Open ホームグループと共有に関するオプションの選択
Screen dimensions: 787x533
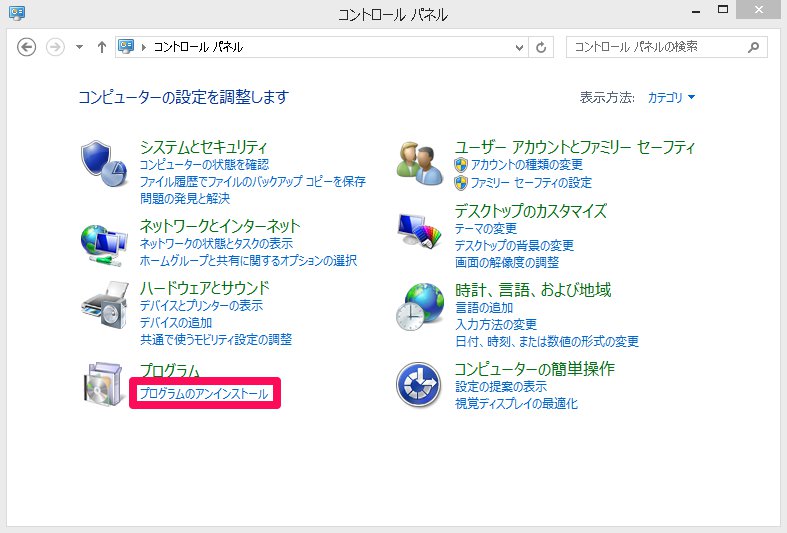(x=248, y=260)
